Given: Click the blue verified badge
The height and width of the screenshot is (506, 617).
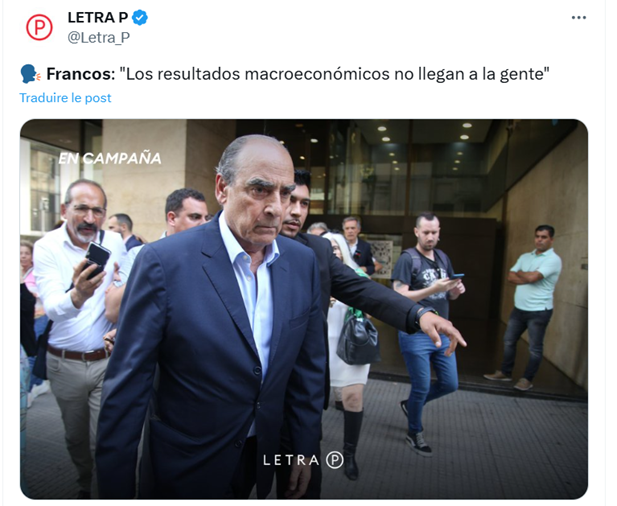Looking at the screenshot, I should coord(140,18).
